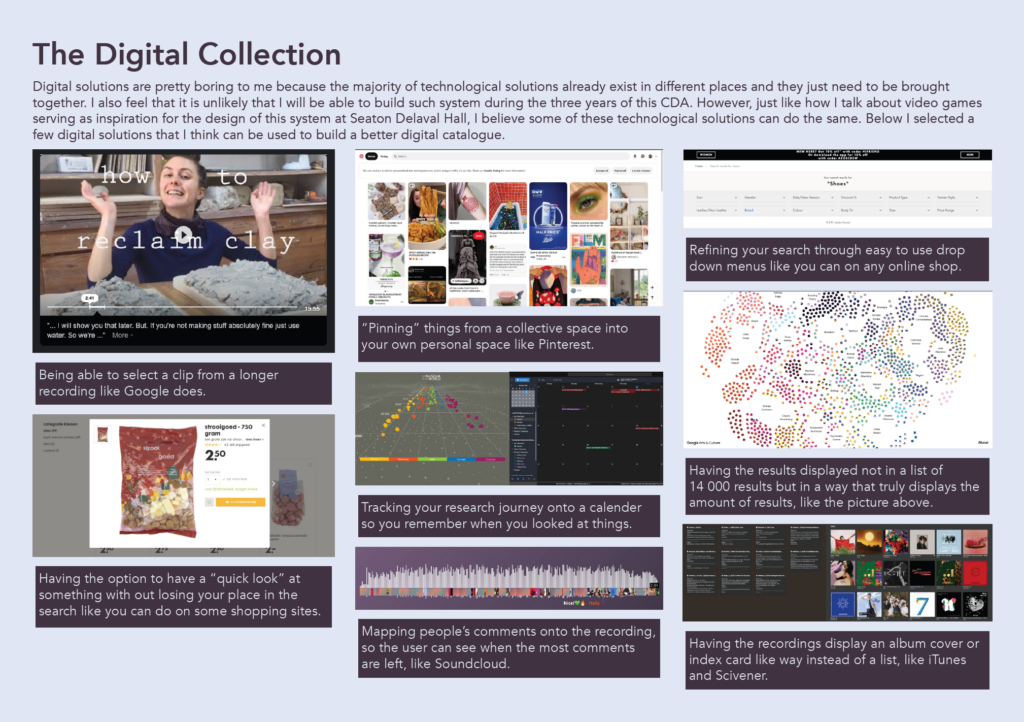
Task: Open the Pinterest messages icon
Action: (x=643, y=157)
